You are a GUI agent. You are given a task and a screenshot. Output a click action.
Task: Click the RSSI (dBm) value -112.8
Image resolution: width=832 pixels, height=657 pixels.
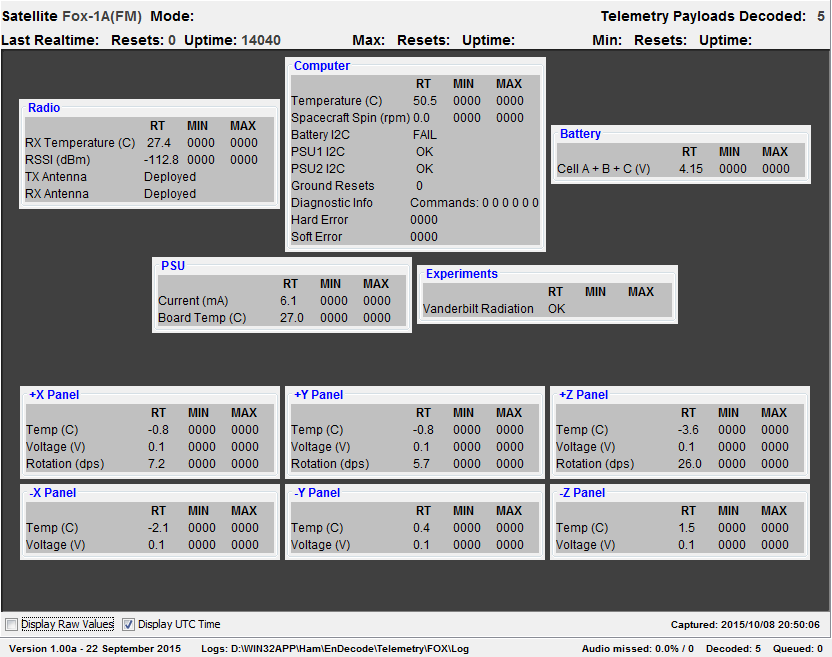161,160
